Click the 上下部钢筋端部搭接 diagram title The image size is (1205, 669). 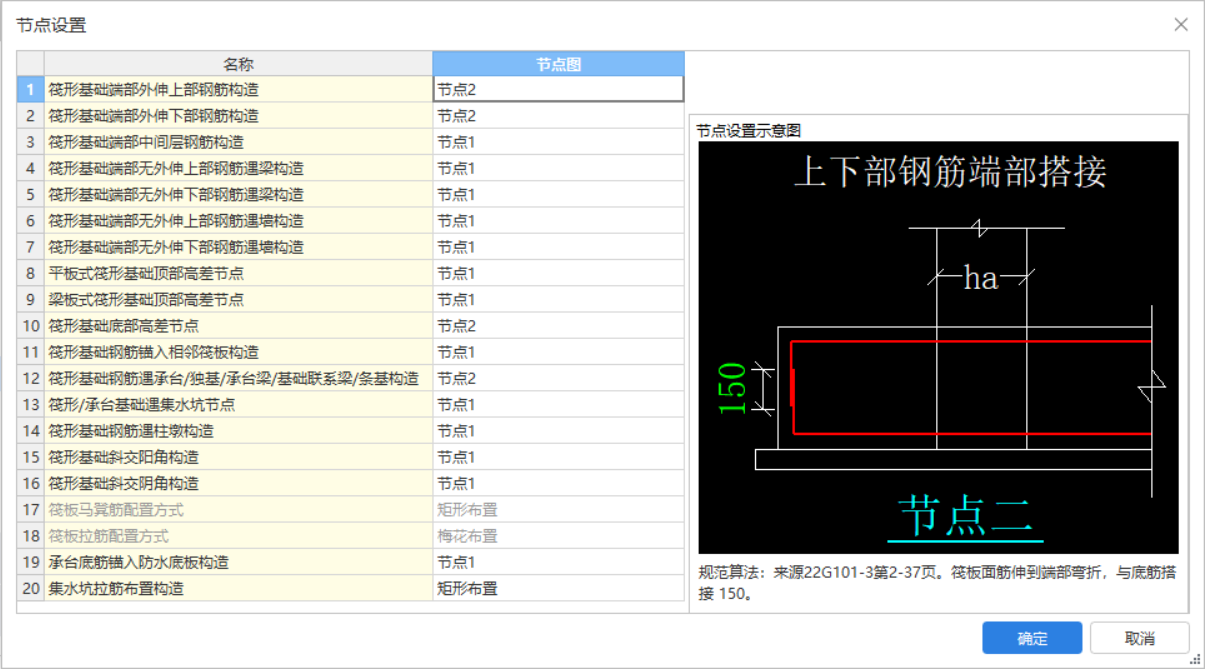(x=951, y=172)
